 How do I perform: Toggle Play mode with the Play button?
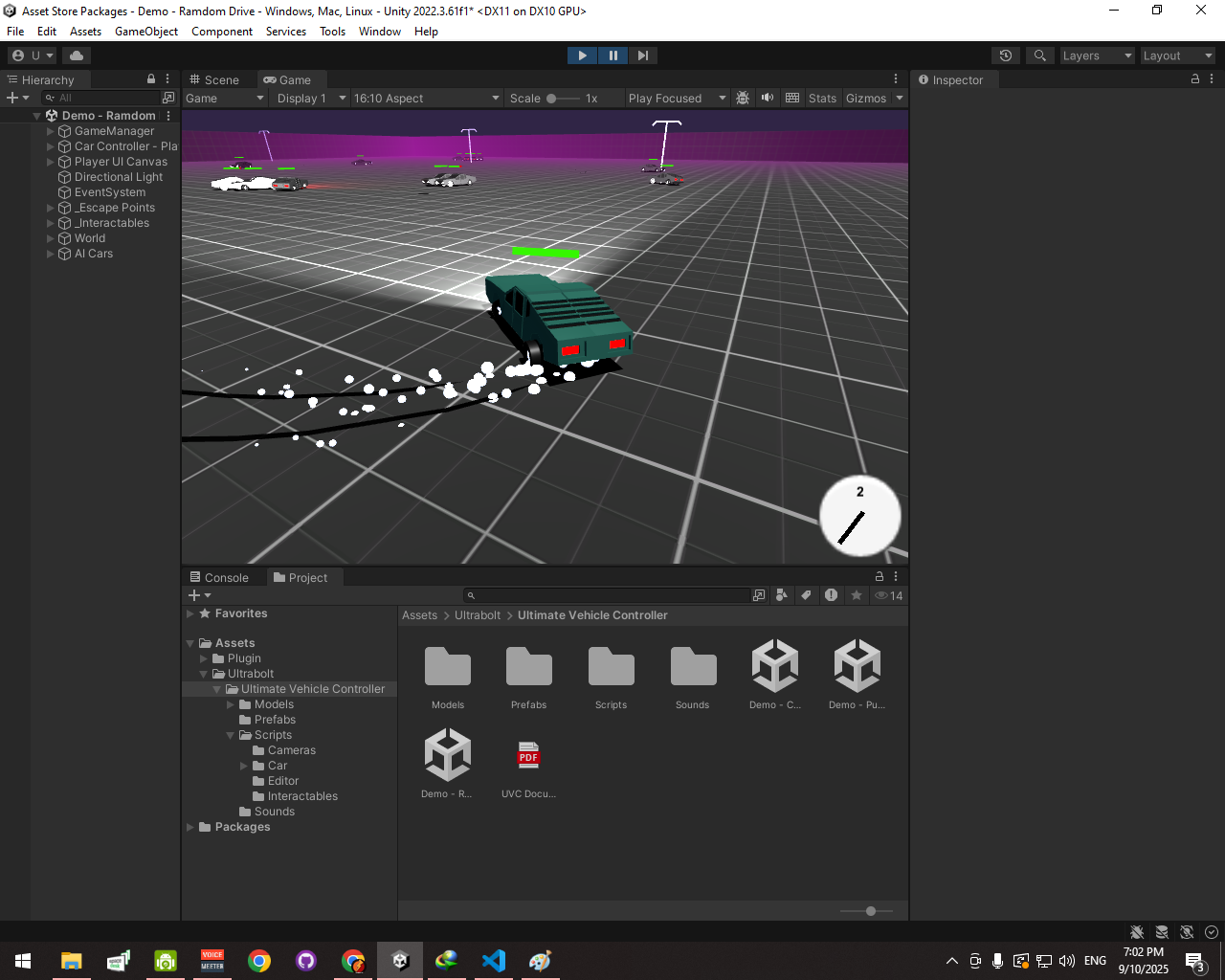582,56
